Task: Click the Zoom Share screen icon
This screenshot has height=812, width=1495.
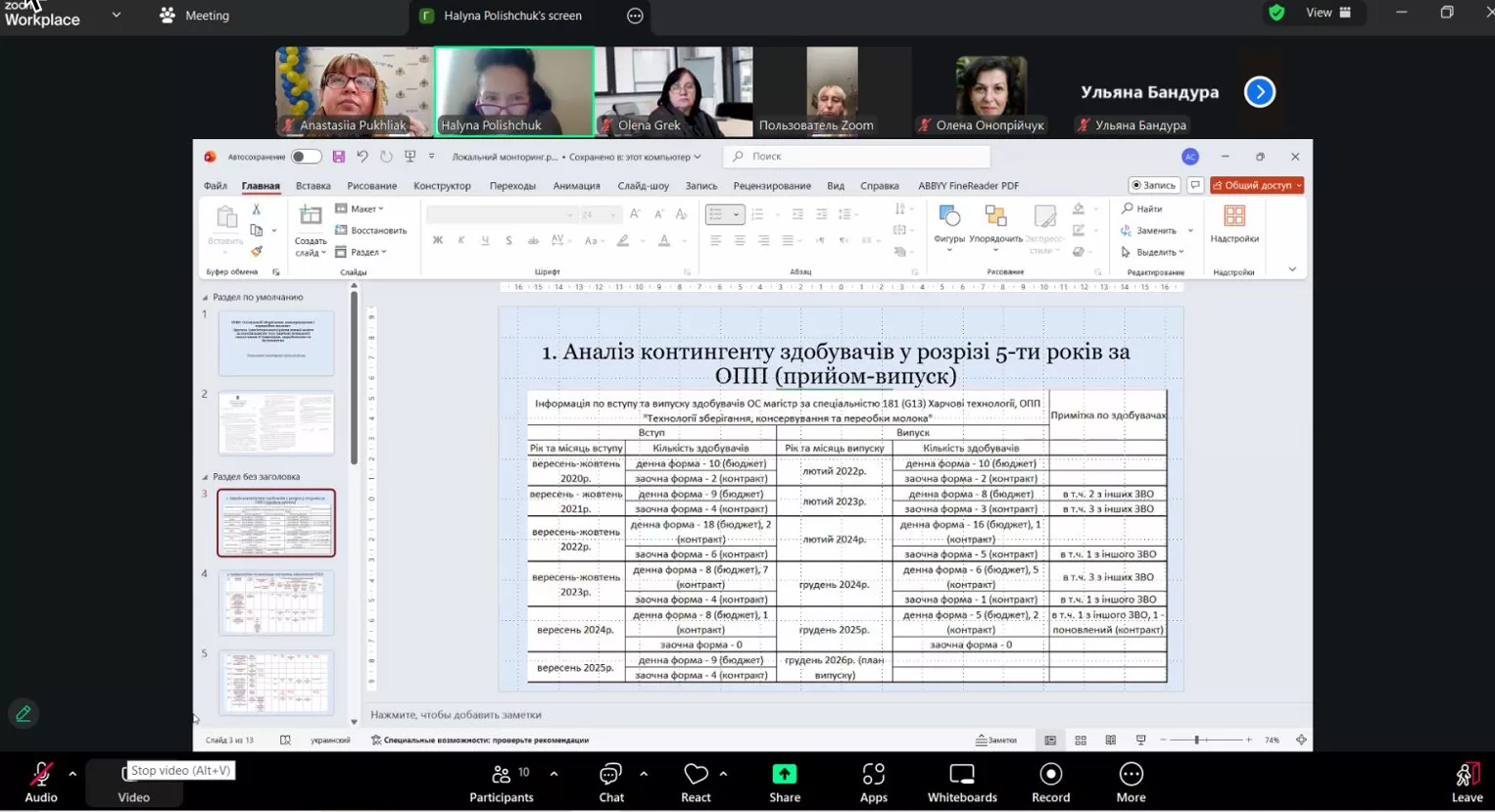Action: tap(784, 775)
